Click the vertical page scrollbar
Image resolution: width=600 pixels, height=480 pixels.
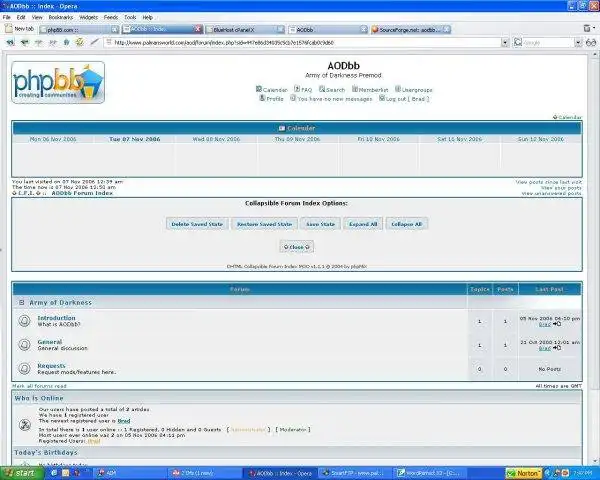(595, 257)
